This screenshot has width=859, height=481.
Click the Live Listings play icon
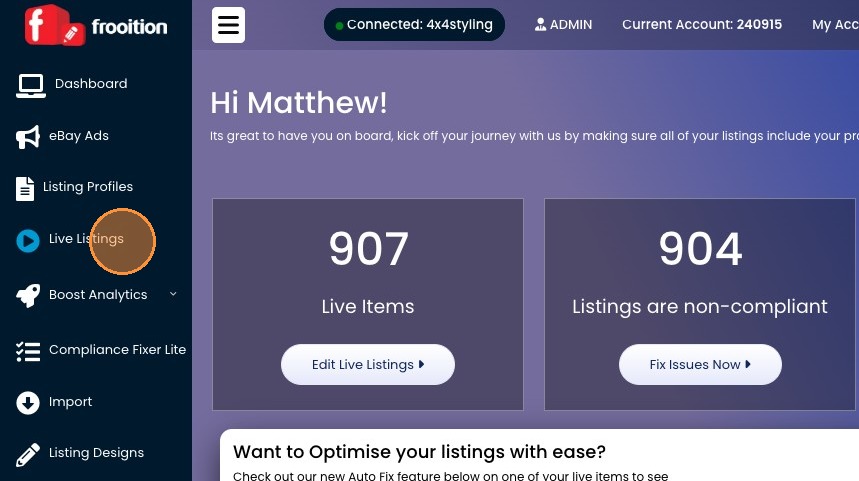coord(28,240)
